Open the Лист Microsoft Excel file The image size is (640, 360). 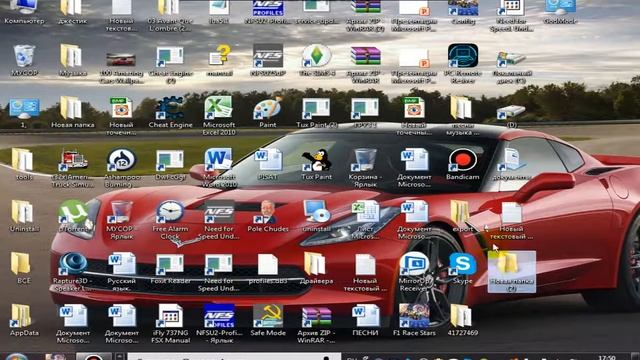pyautogui.click(x=365, y=220)
